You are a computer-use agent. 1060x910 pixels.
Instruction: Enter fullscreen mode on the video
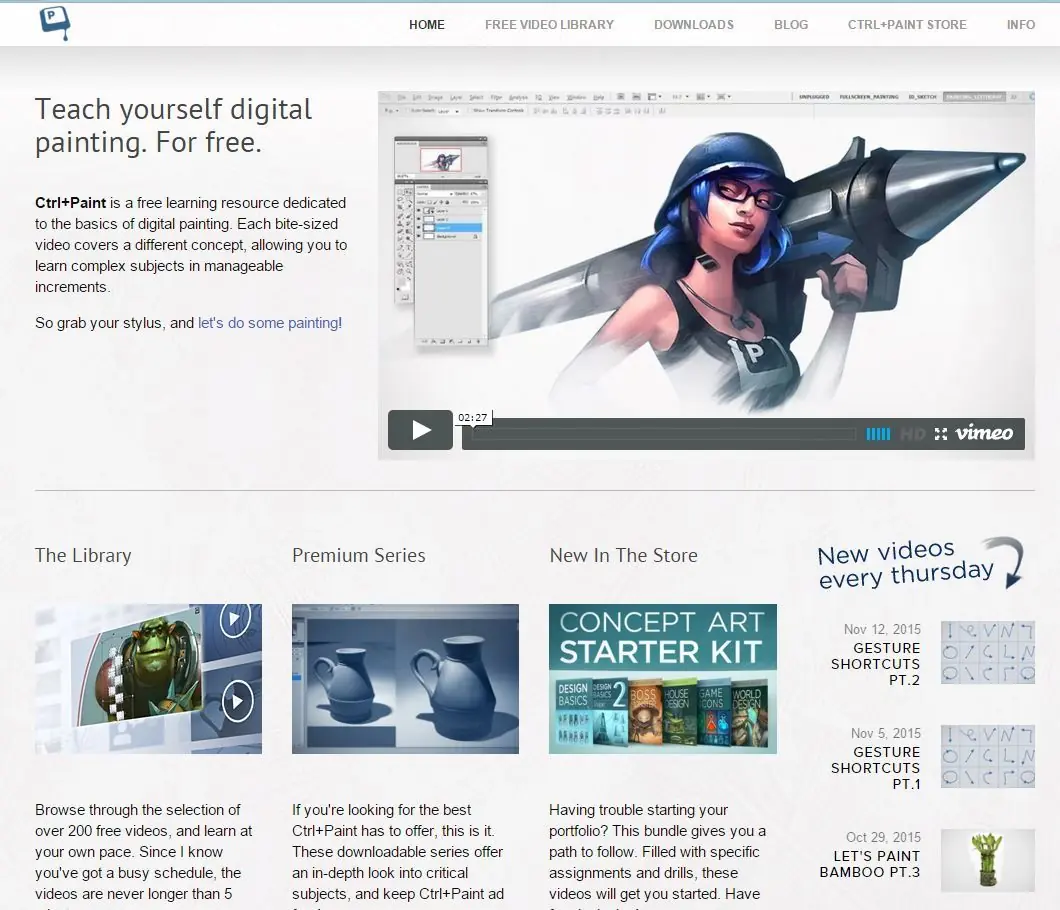pyautogui.click(x=941, y=434)
